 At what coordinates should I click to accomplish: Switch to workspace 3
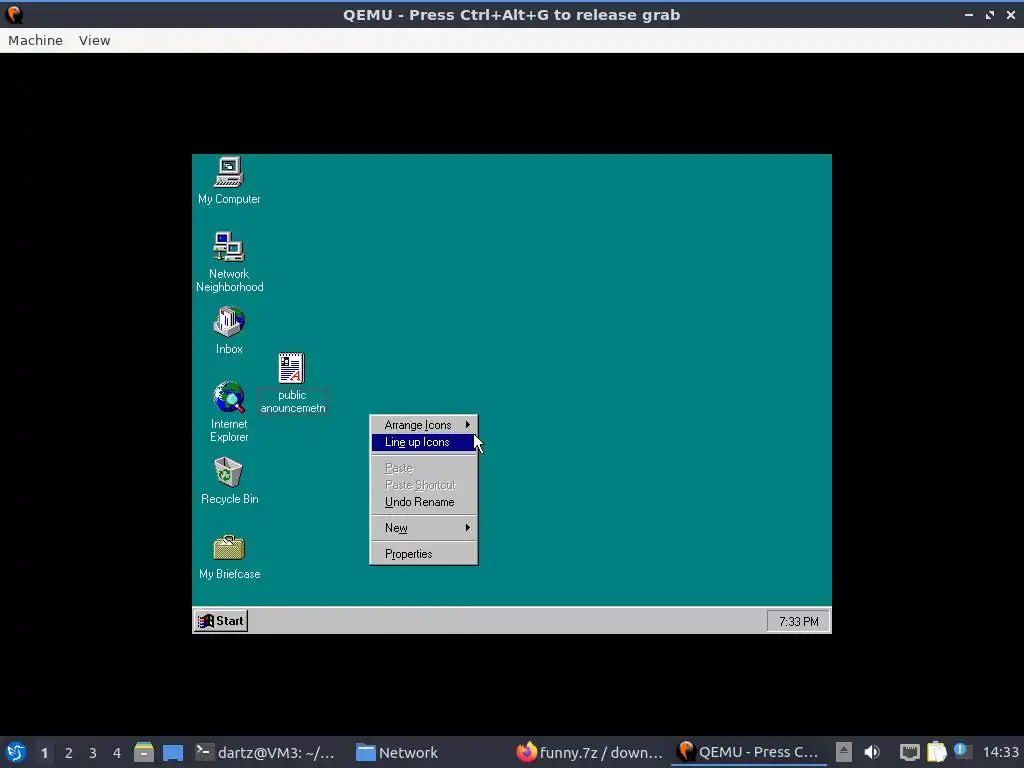tap(93, 753)
